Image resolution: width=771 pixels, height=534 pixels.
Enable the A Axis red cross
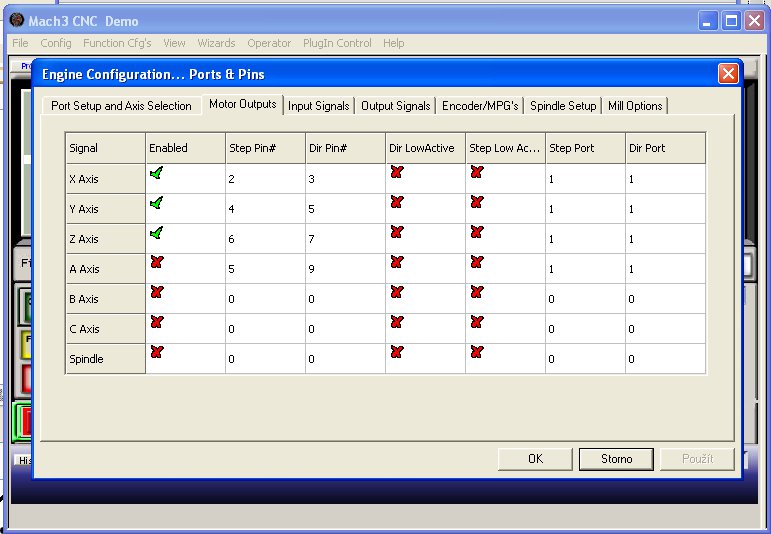(x=156, y=263)
